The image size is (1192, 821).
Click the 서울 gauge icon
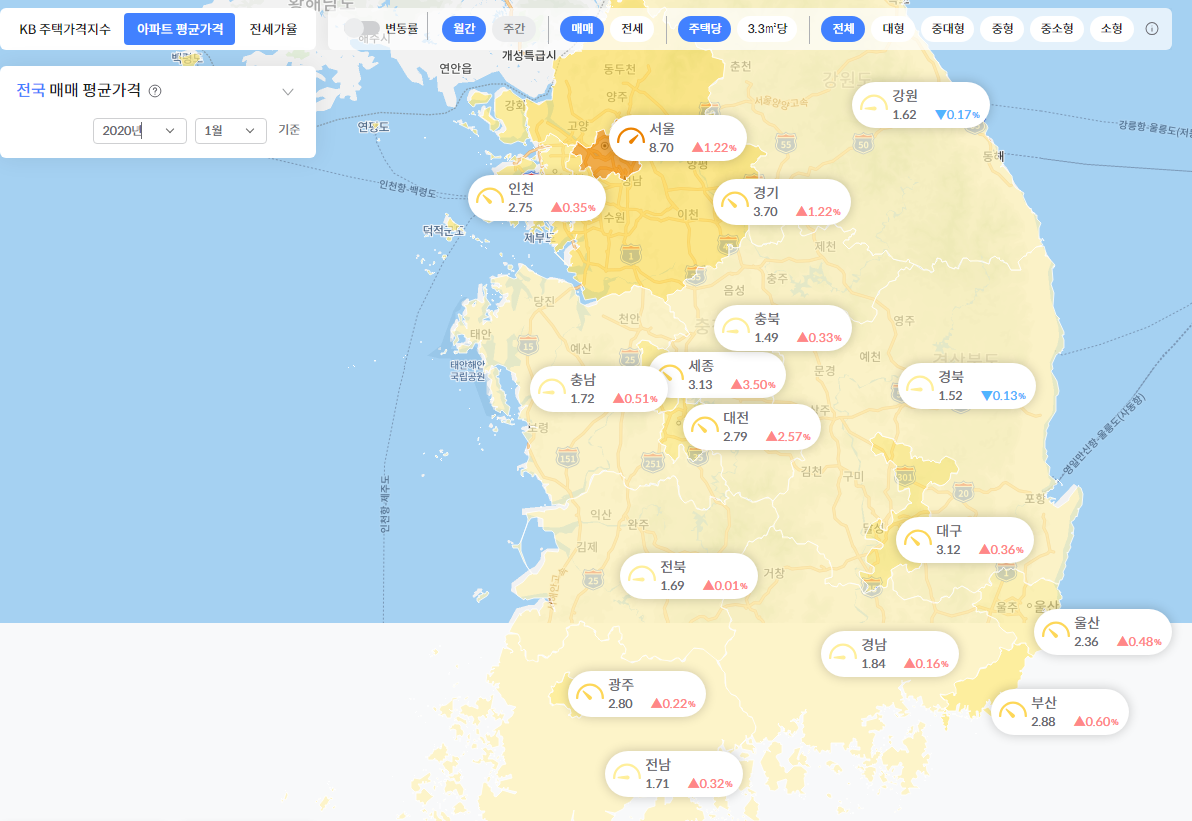631,138
